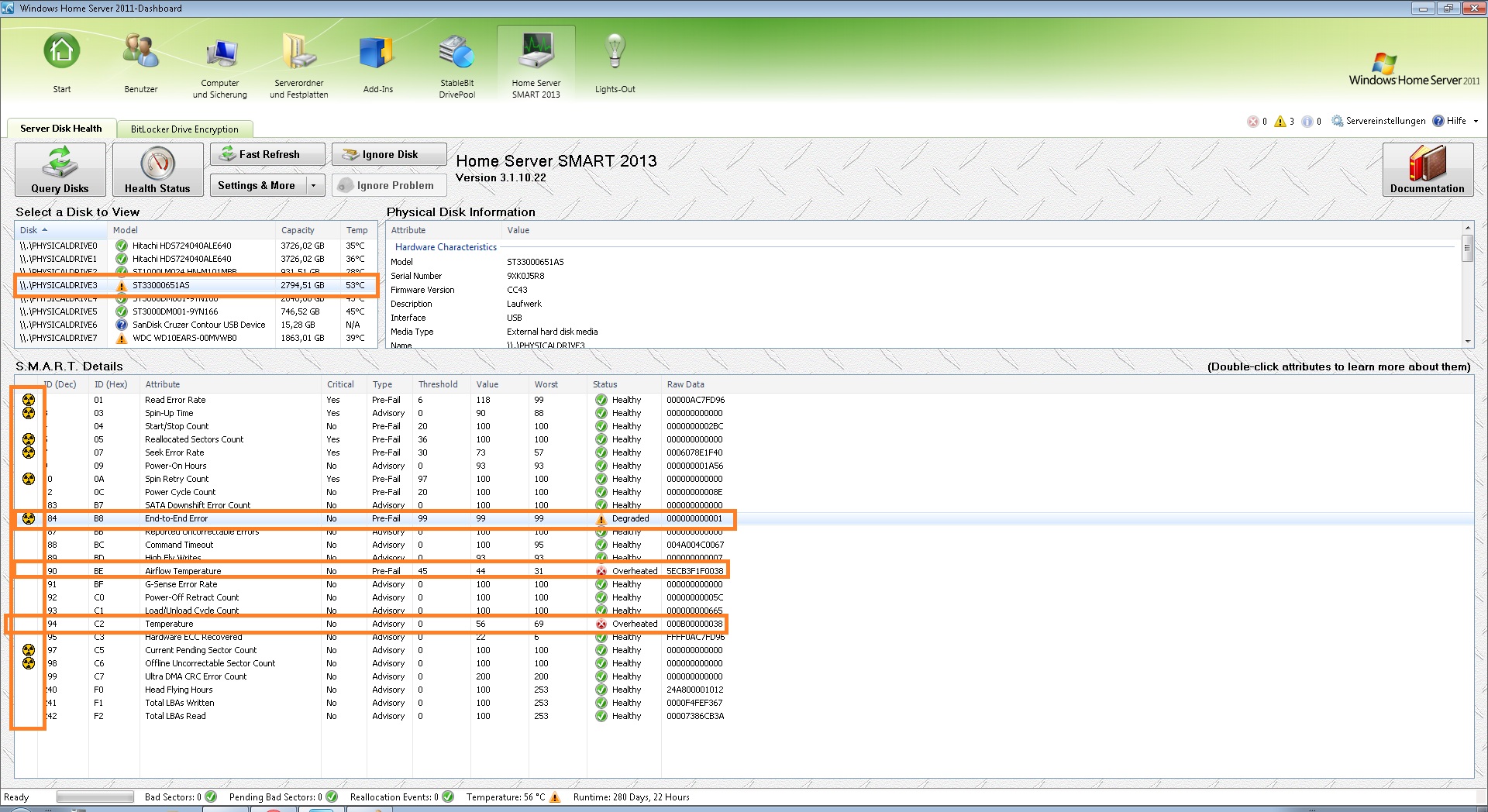Sort disk list by Model column
The height and width of the screenshot is (812, 1488).
pos(191,230)
